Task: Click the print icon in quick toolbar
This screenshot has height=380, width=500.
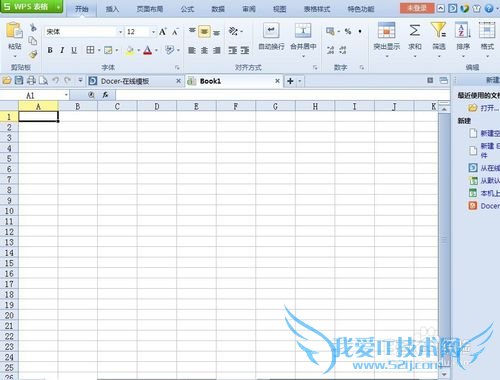Action: (x=31, y=80)
